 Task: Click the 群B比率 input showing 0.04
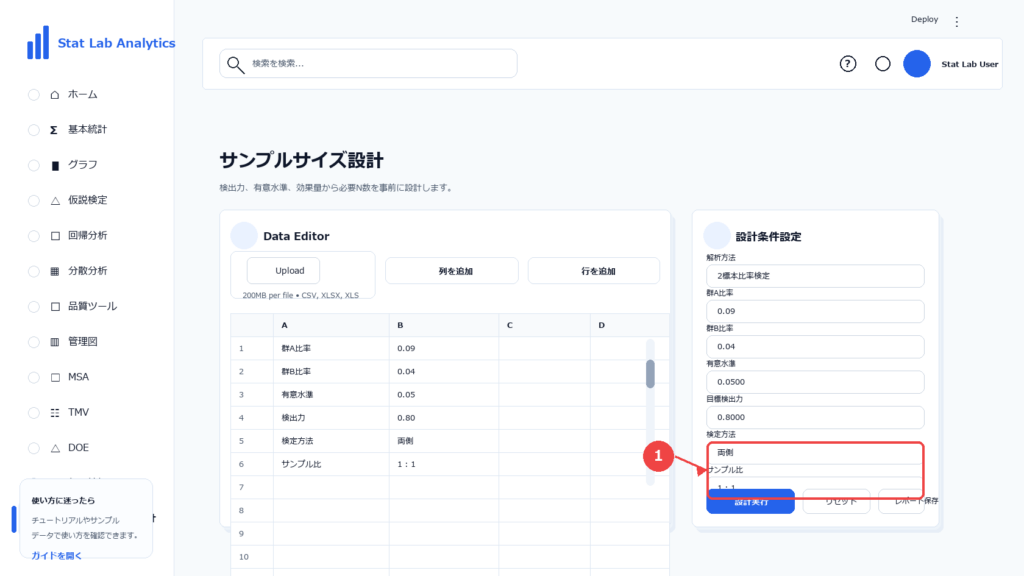tap(815, 346)
